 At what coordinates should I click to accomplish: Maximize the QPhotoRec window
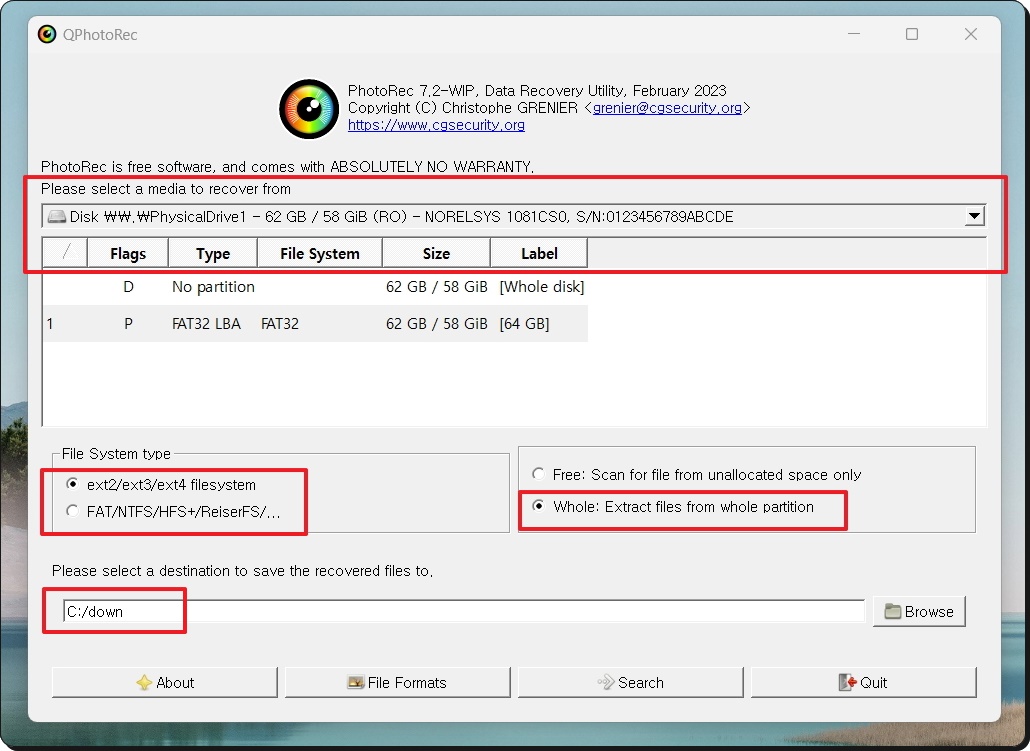tap(912, 34)
